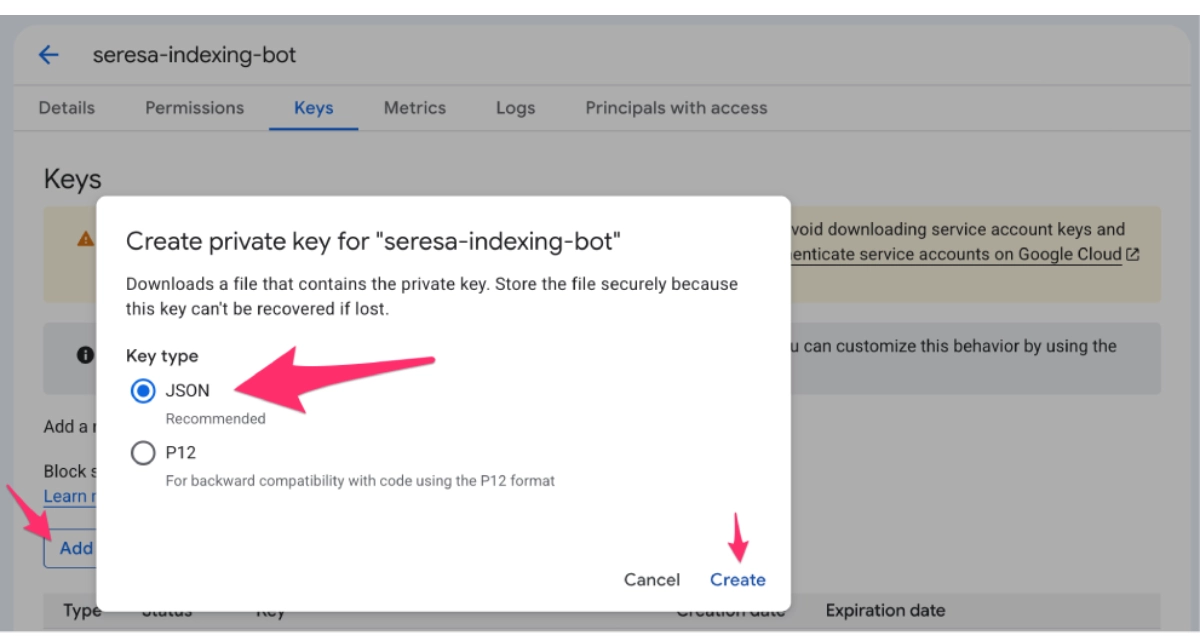1200x644 pixels.
Task: Select the JSON key type radio button
Action: [x=143, y=391]
